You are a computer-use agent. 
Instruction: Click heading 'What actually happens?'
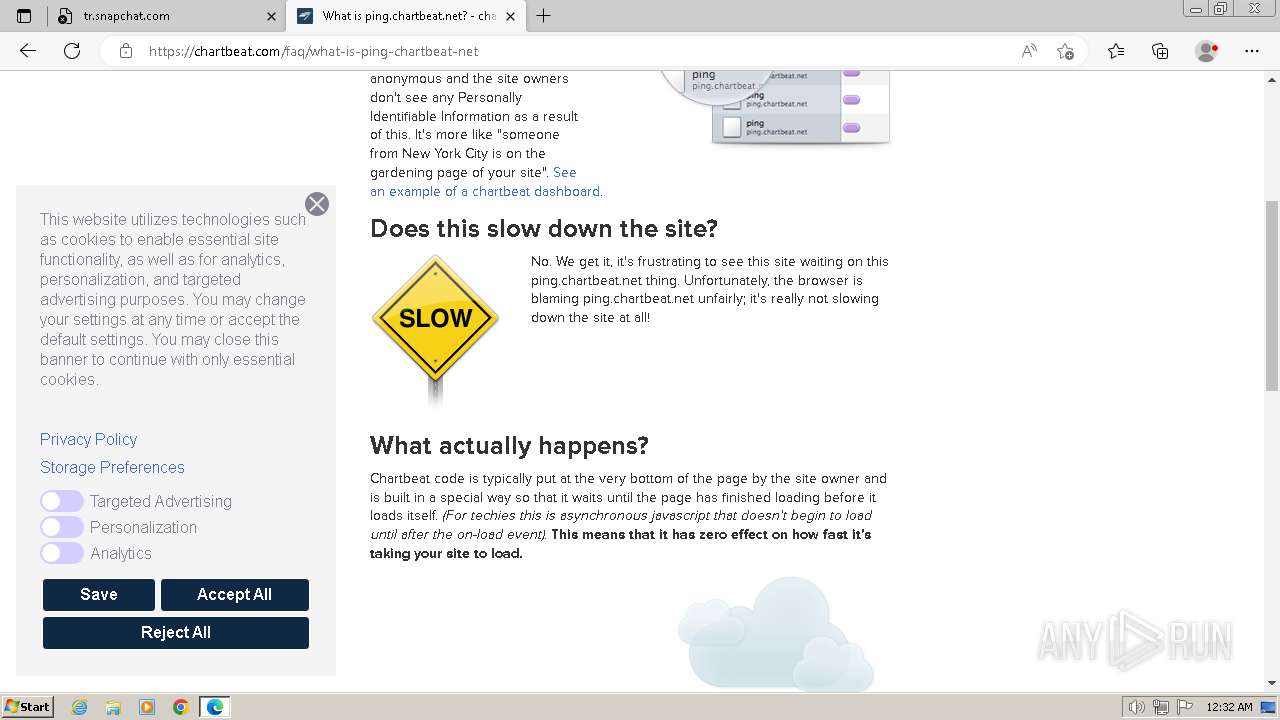(x=509, y=446)
